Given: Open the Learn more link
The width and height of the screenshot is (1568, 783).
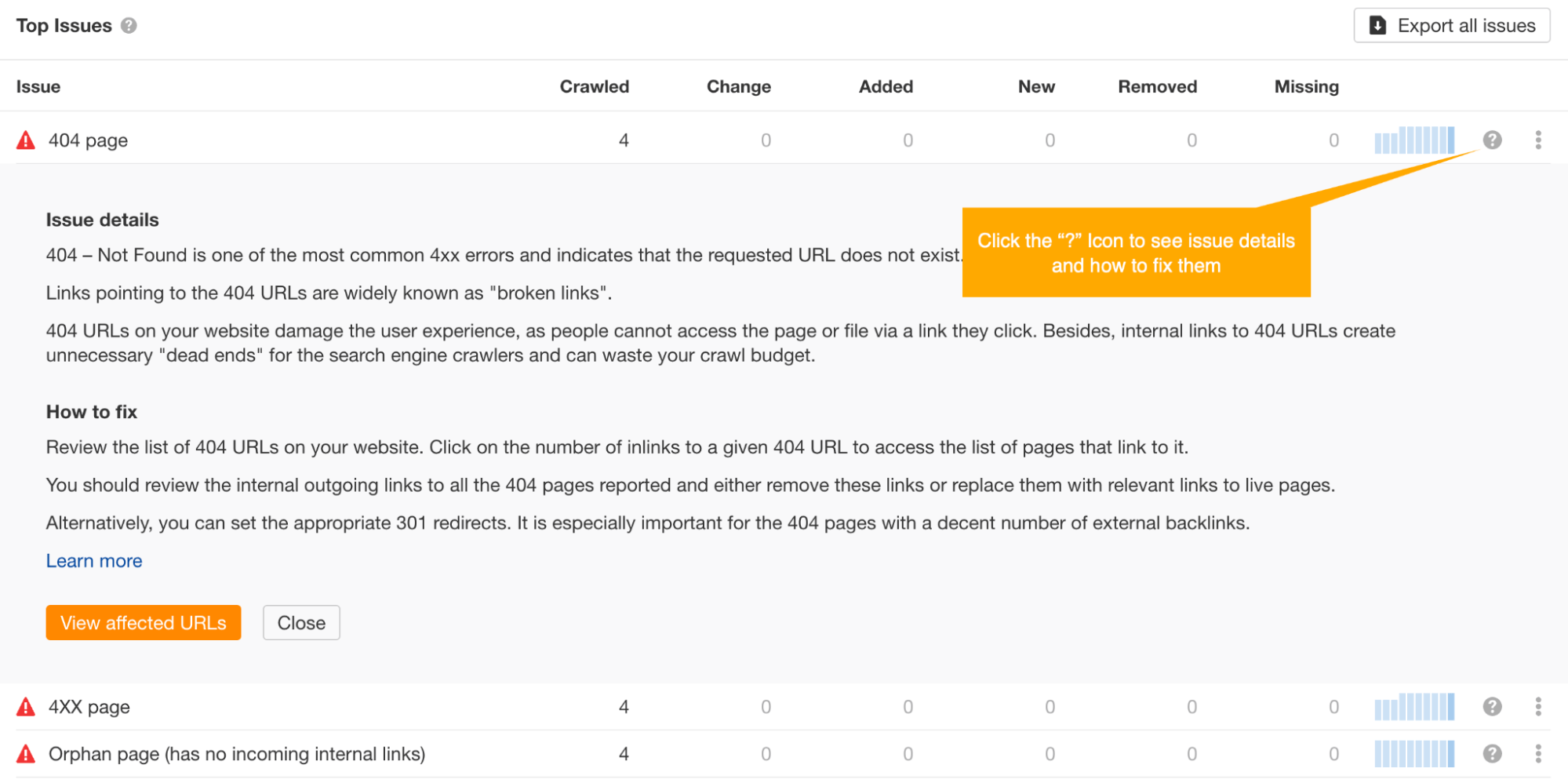Looking at the screenshot, I should pyautogui.click(x=94, y=560).
